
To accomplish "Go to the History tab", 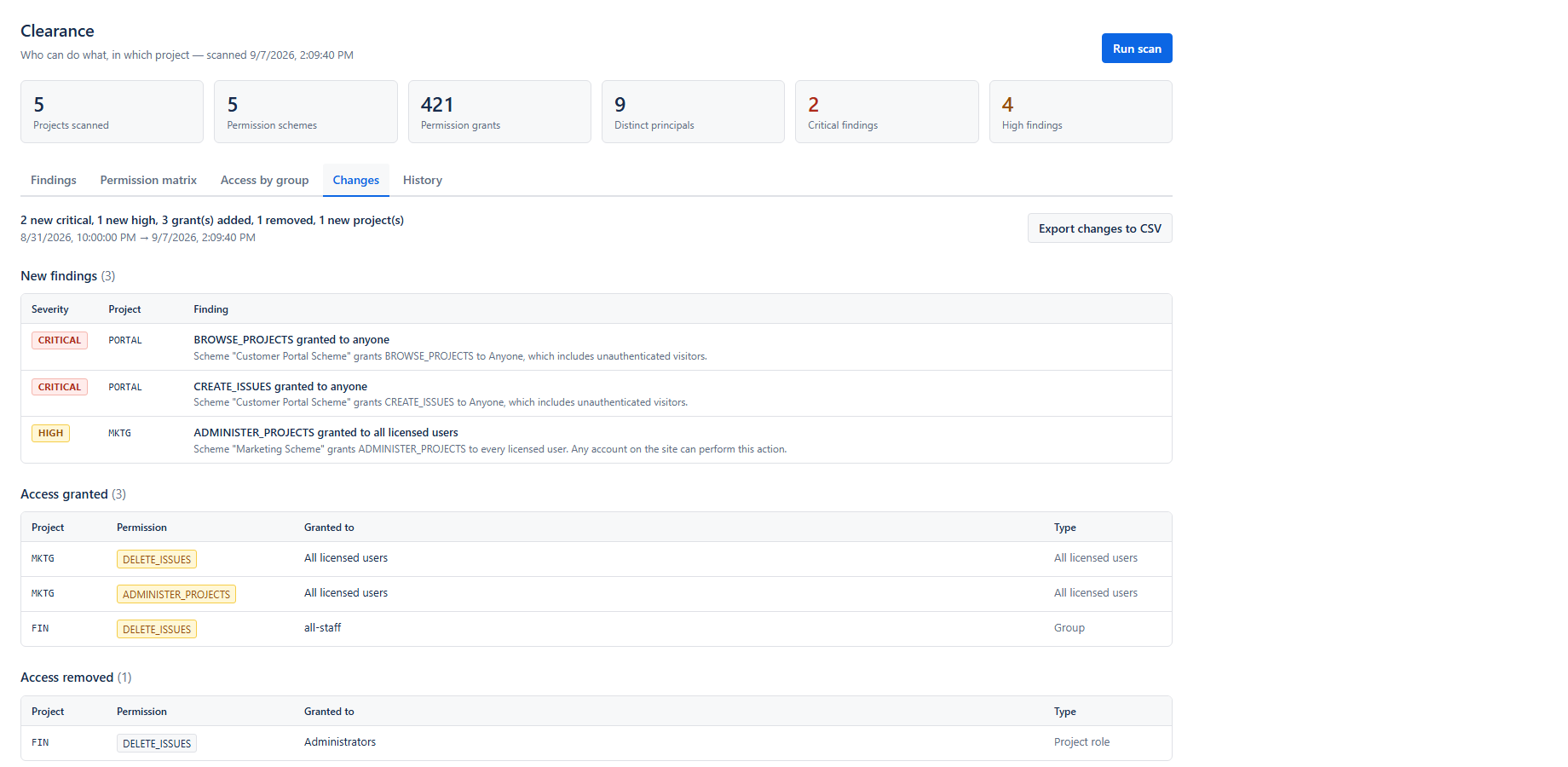I will pos(423,180).
